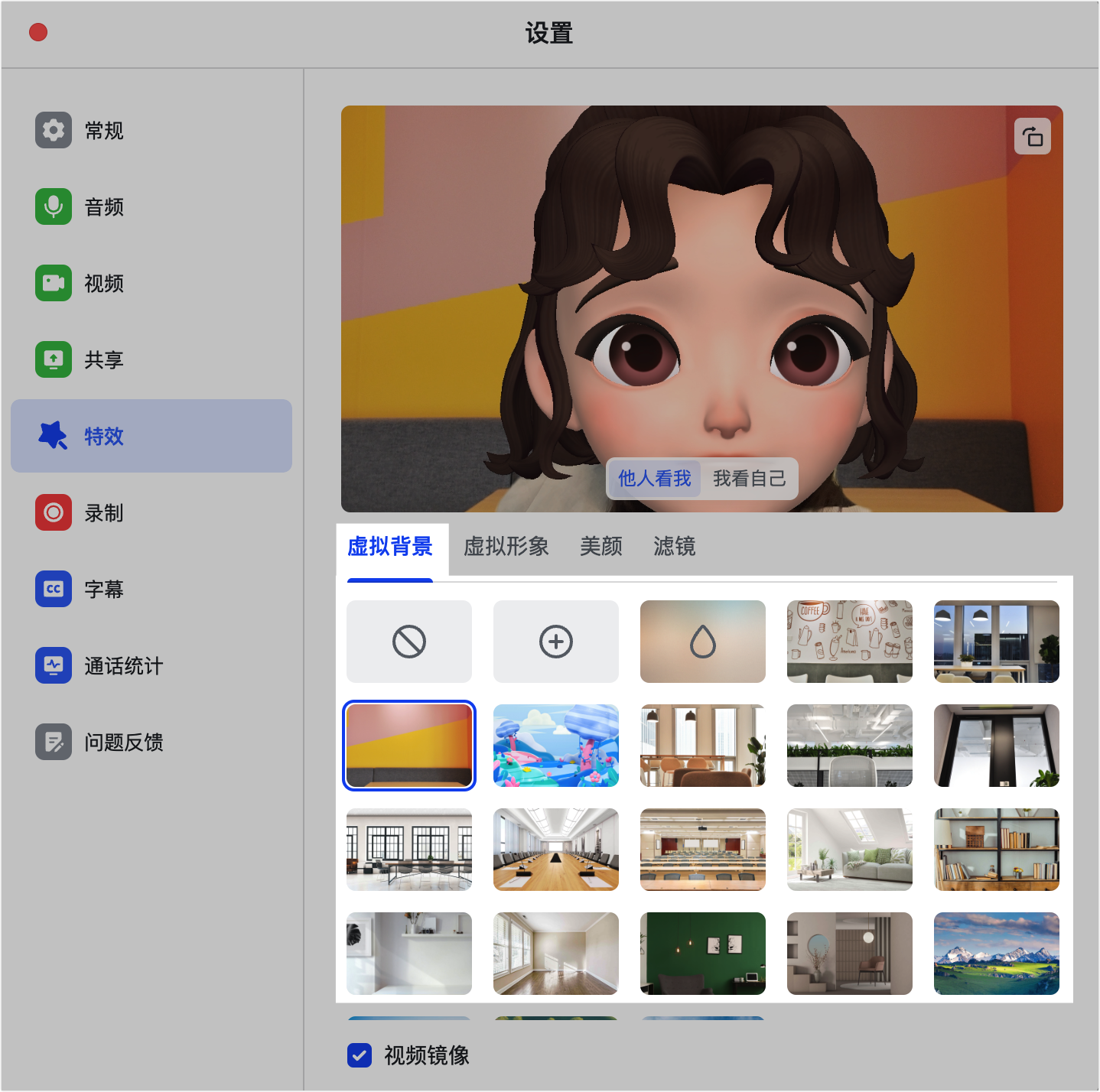This screenshot has width=1100, height=1092.
Task: Select the 音频 microphone icon
Action: click(54, 206)
